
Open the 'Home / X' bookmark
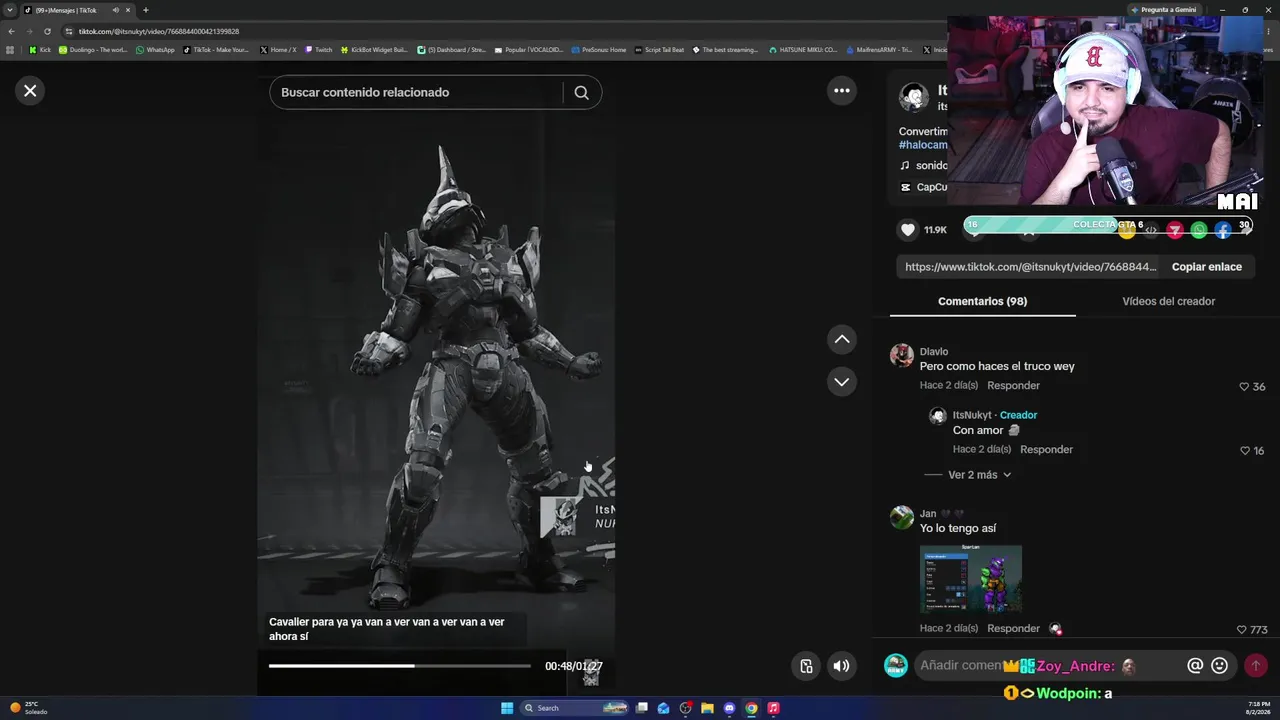(278, 50)
